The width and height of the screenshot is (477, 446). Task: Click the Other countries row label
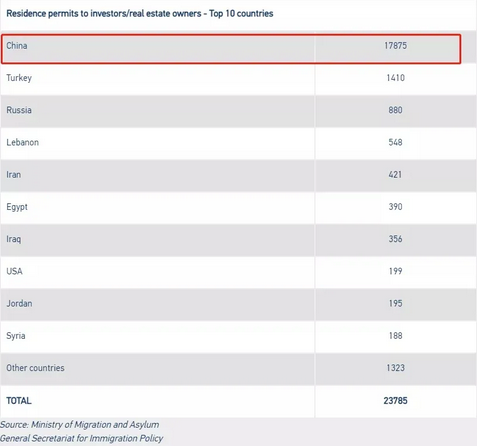click(35, 368)
